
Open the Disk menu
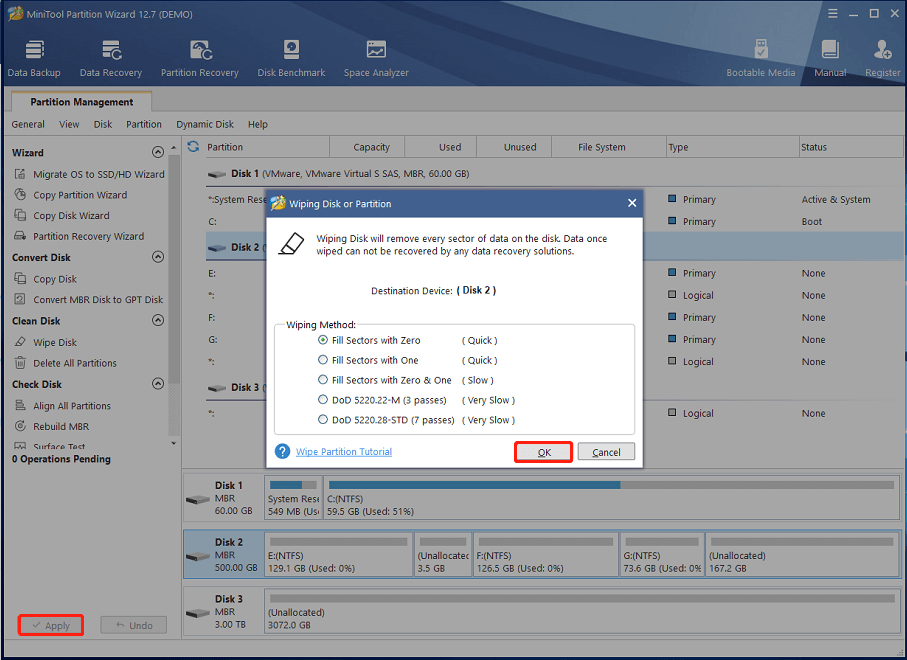(103, 124)
